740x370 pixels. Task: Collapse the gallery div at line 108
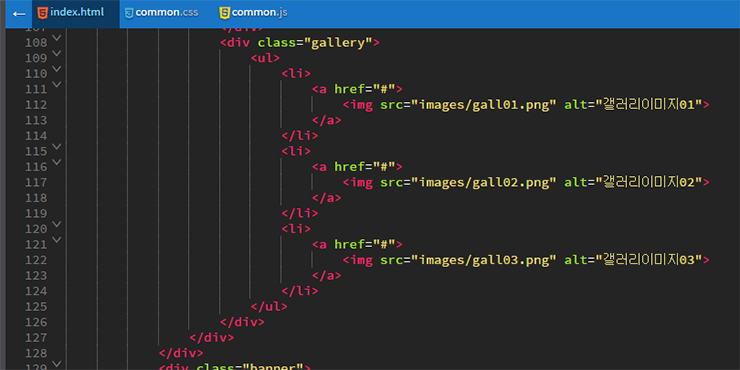57,37
